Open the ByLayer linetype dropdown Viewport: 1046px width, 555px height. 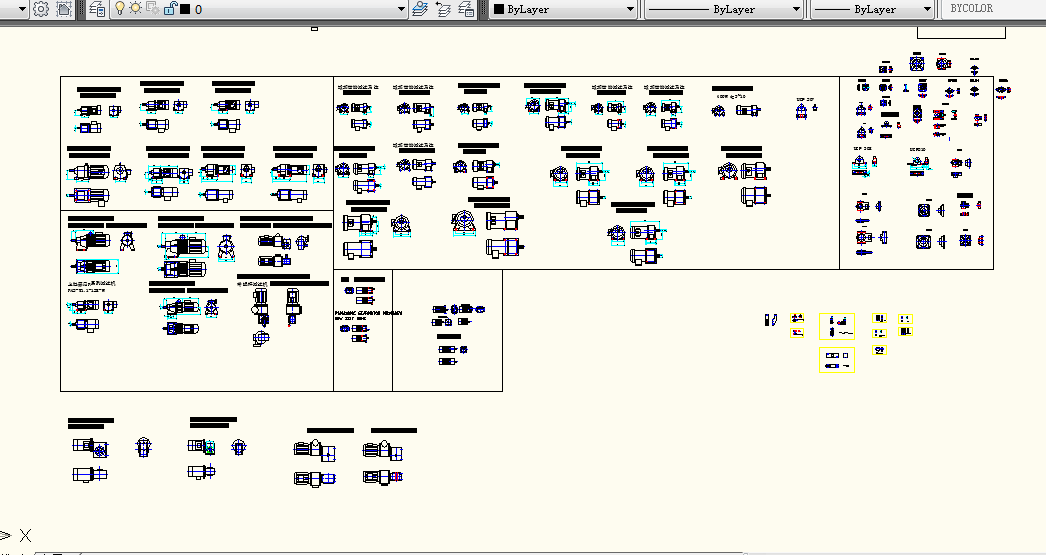724,9
